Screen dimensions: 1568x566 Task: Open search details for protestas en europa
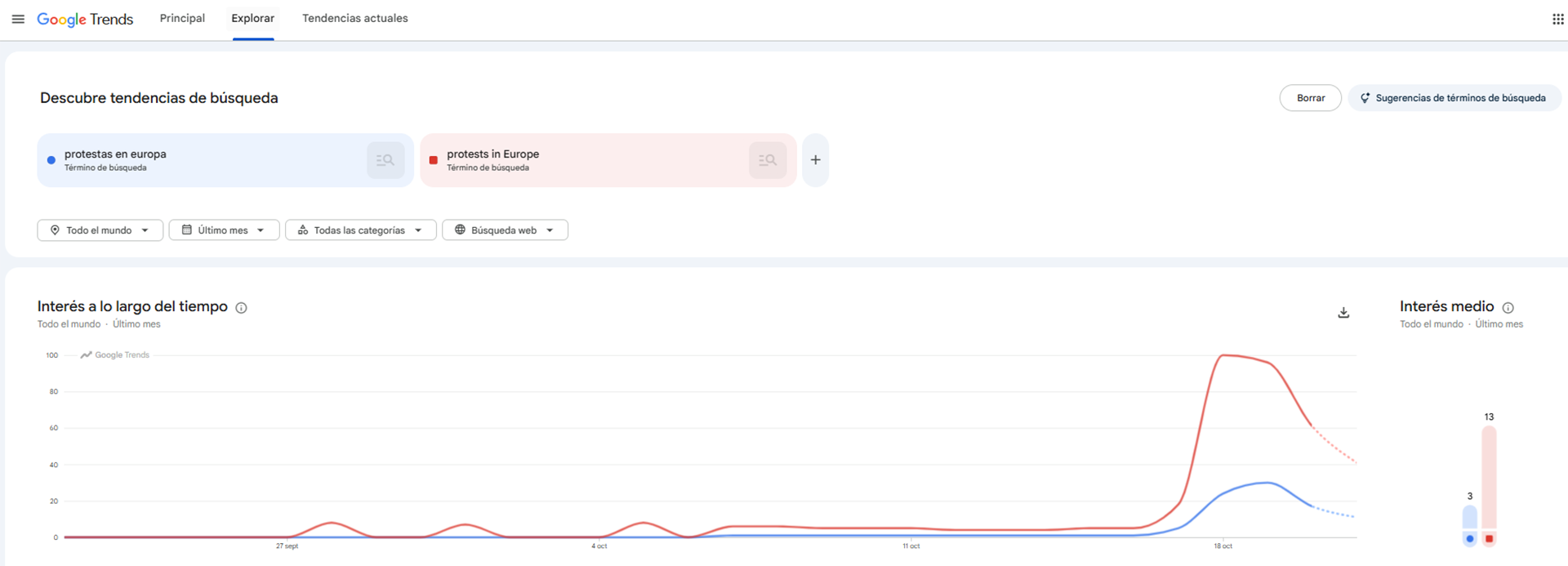[x=385, y=160]
